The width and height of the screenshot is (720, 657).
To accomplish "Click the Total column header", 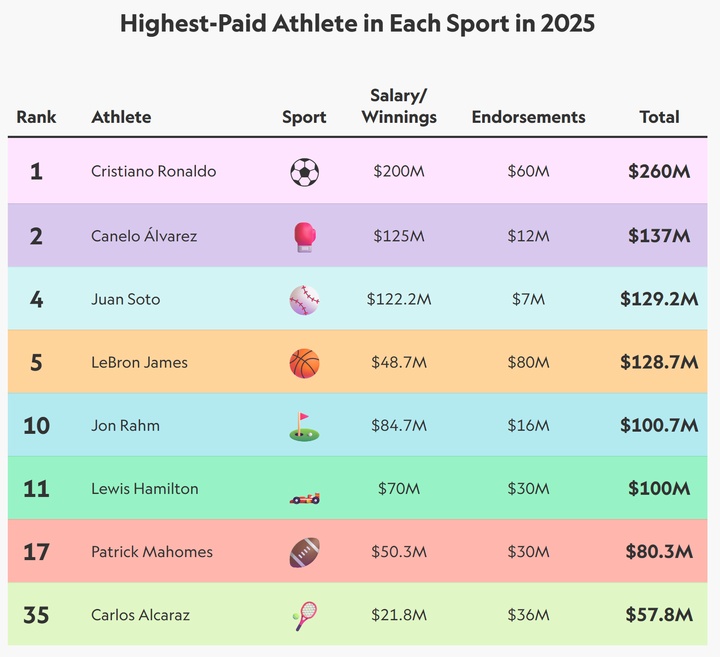I will pyautogui.click(x=659, y=117).
